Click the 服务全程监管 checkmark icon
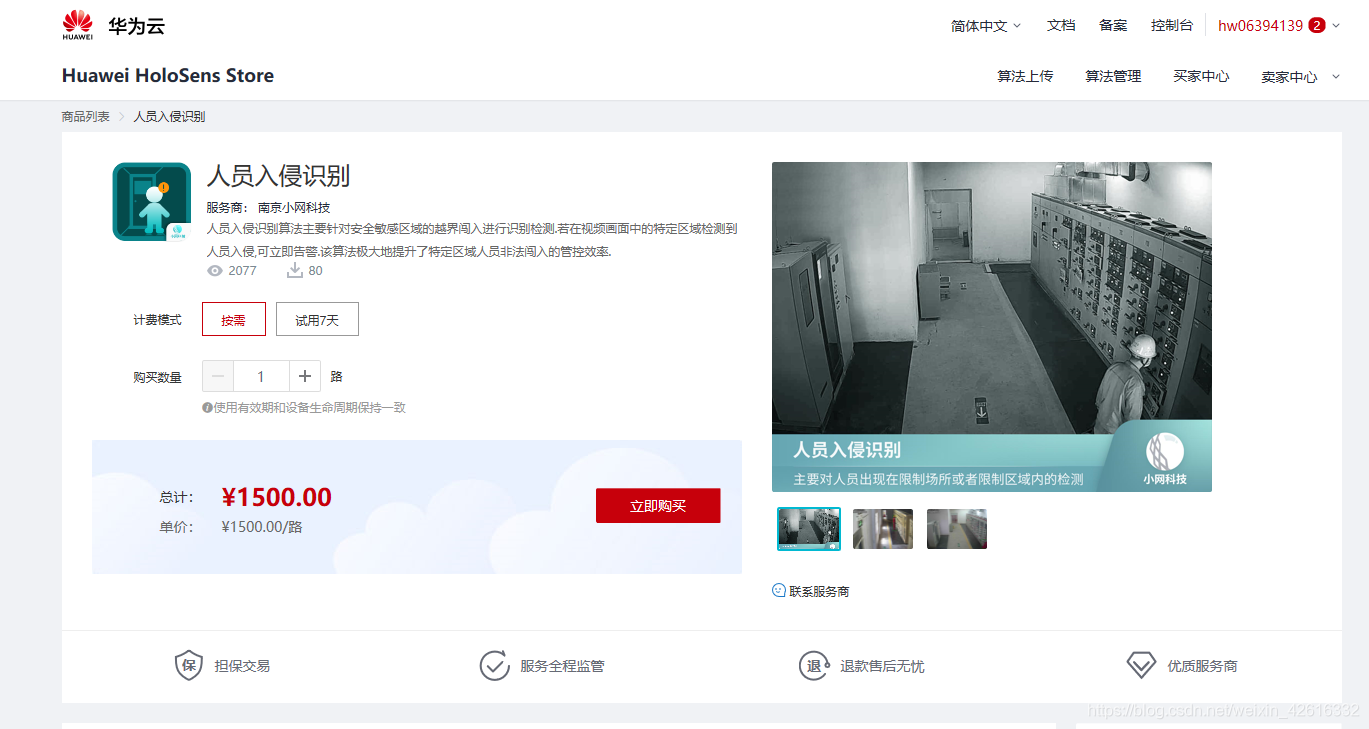Image resolution: width=1369 pixels, height=729 pixels. pyautogui.click(x=494, y=665)
